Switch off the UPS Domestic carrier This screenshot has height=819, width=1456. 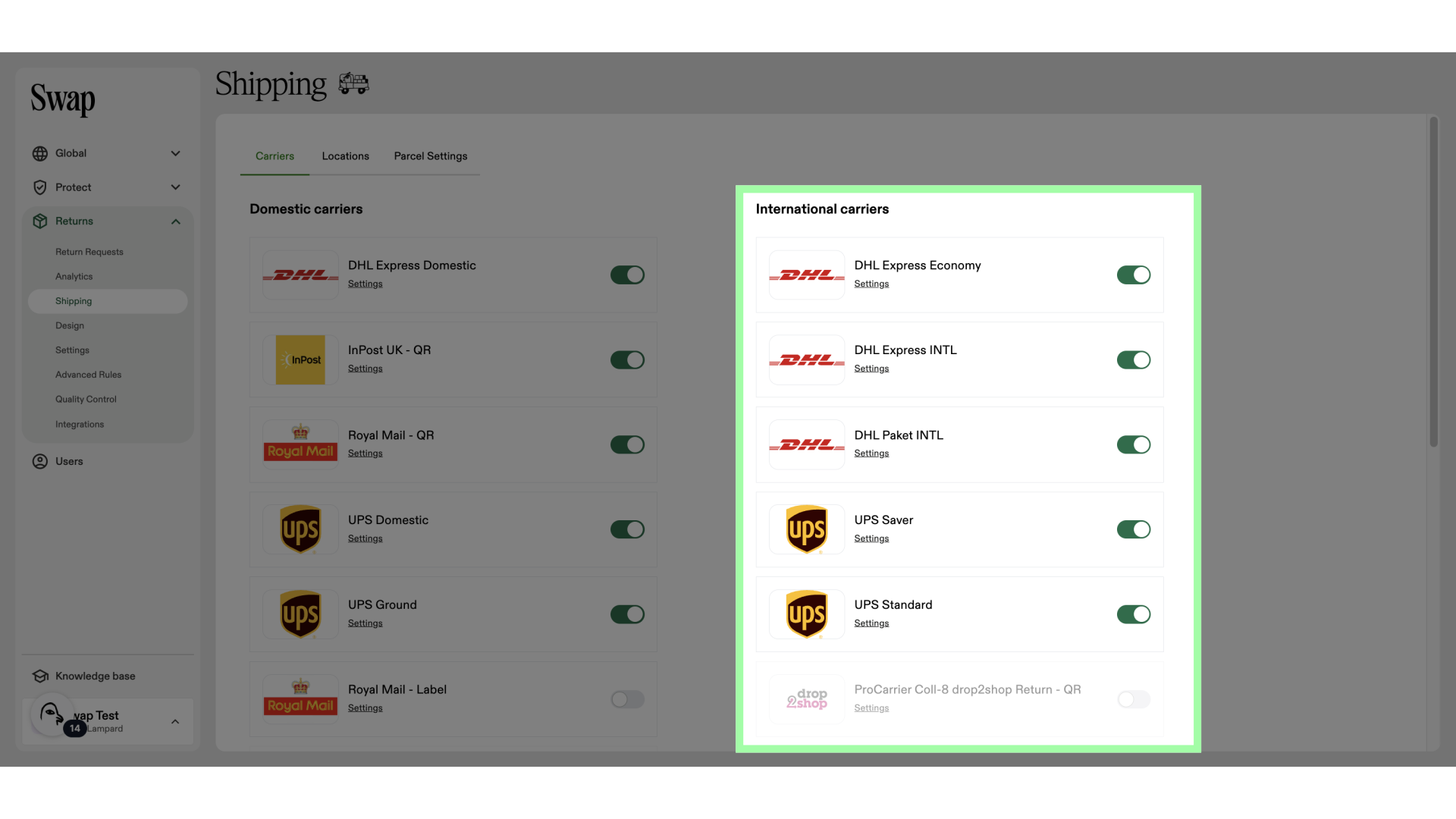(627, 529)
